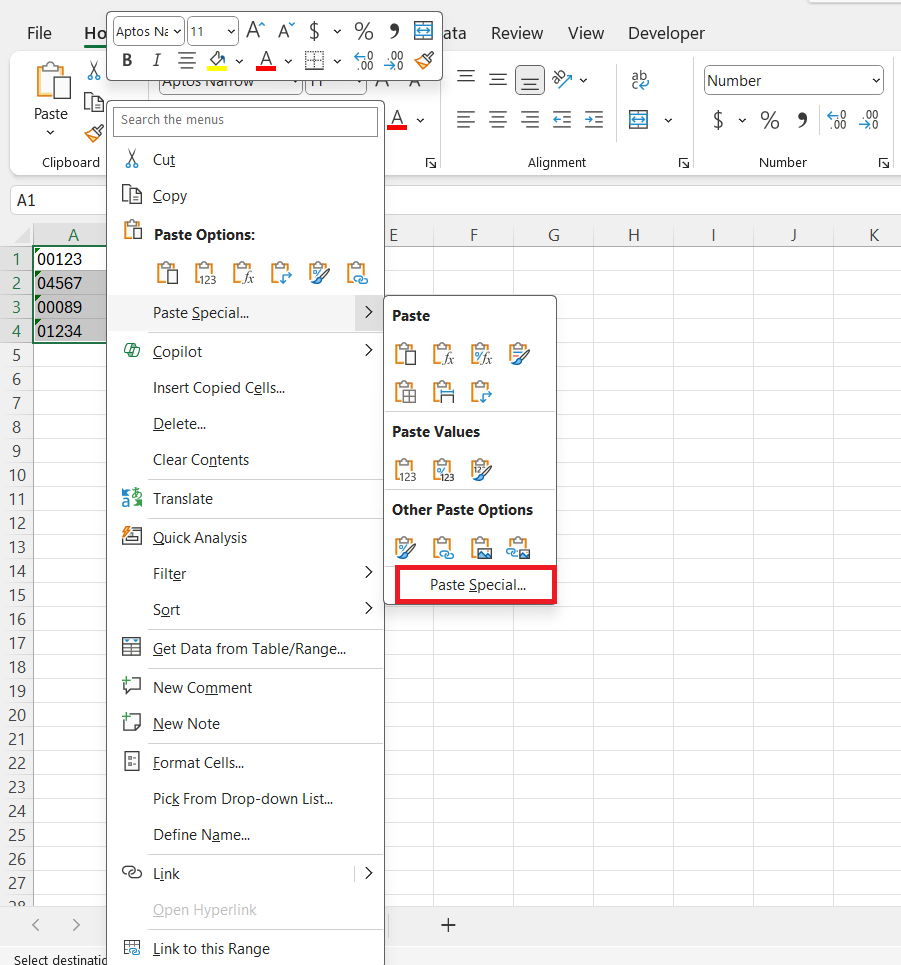Toggle Italic in the mini toolbar

point(156,60)
